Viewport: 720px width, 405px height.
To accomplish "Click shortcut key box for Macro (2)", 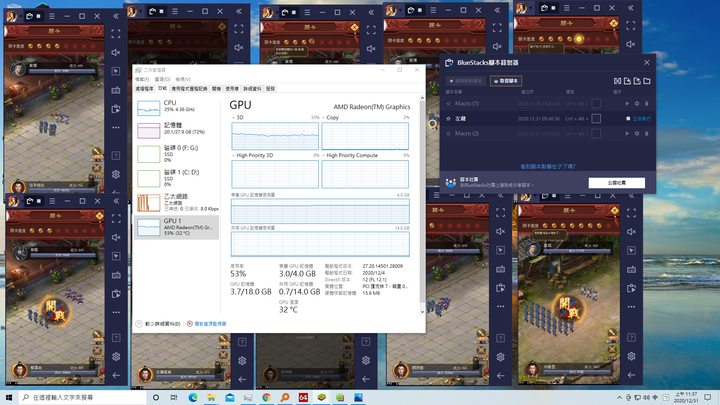I will click(596, 134).
